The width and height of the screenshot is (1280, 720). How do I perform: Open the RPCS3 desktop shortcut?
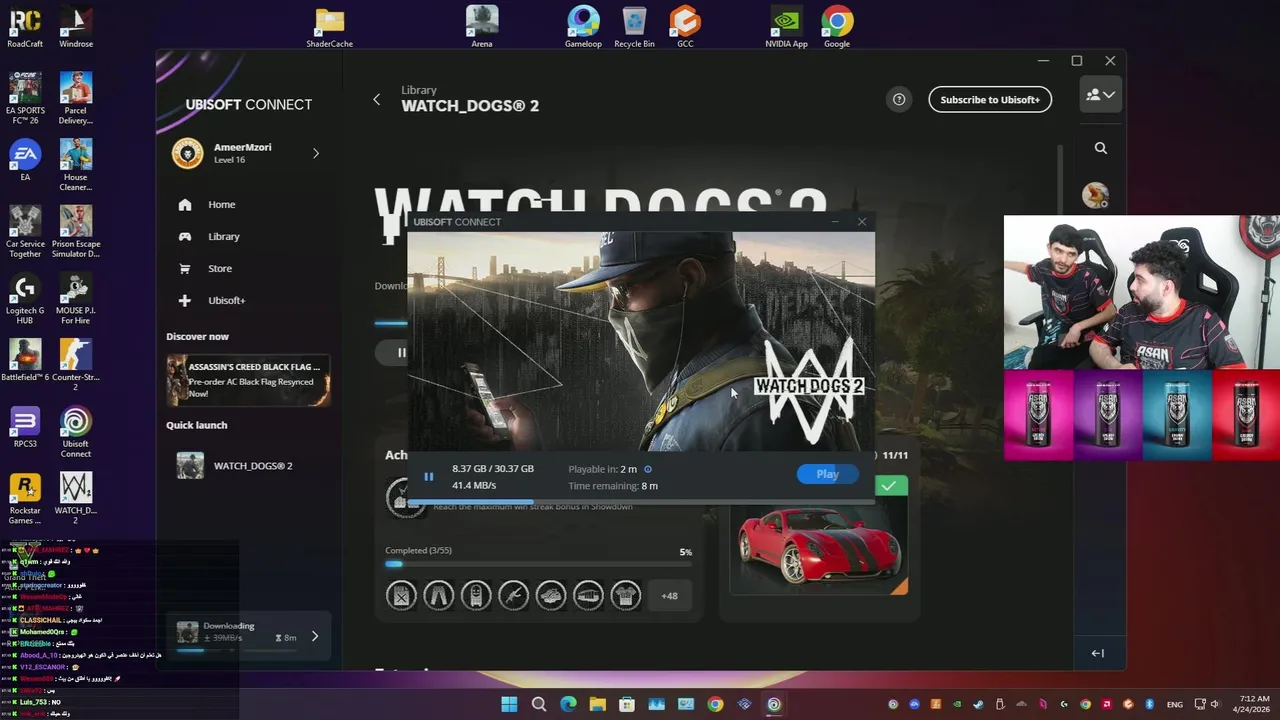pos(25,427)
